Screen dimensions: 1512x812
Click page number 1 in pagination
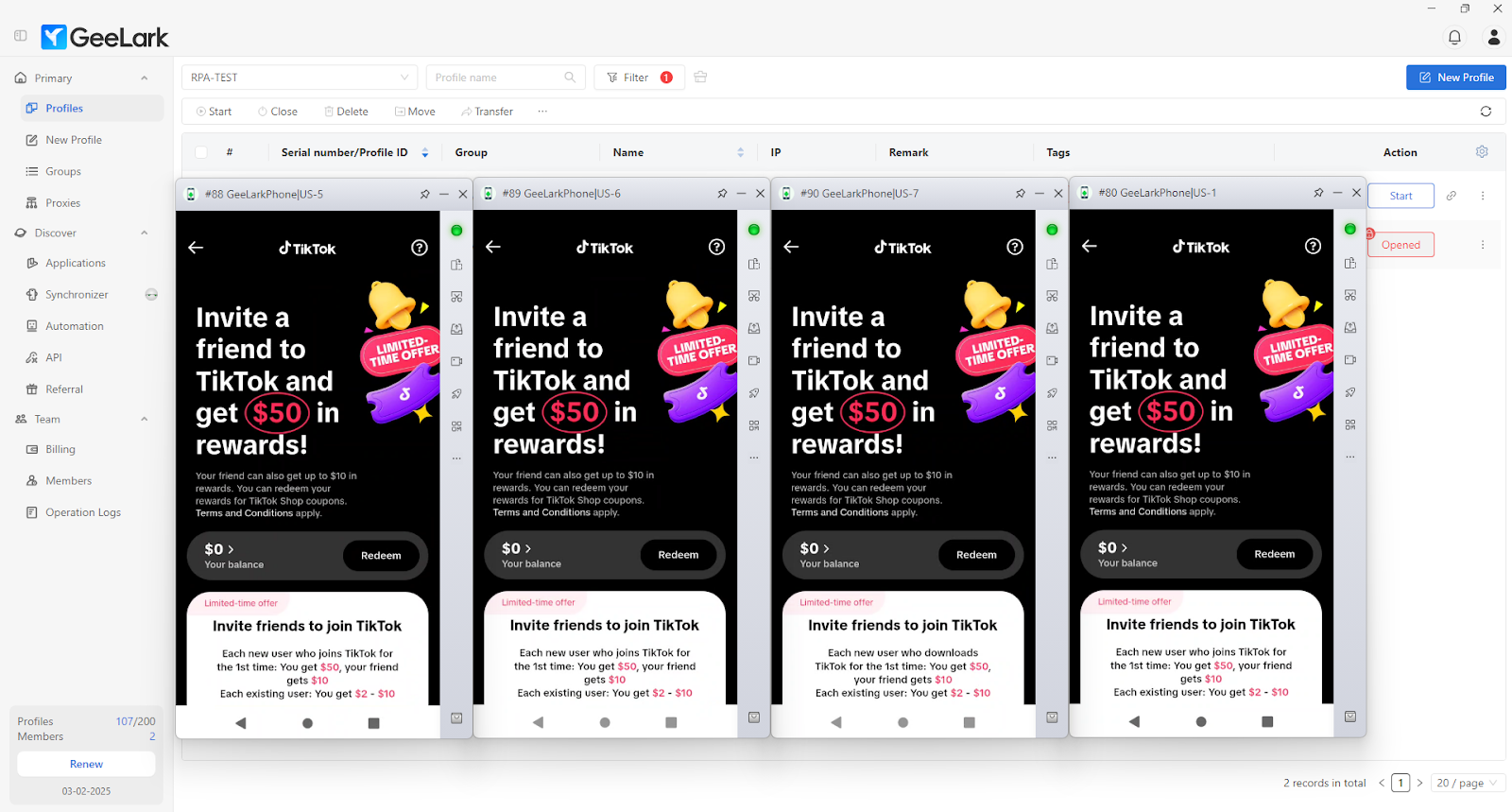coord(1400,783)
